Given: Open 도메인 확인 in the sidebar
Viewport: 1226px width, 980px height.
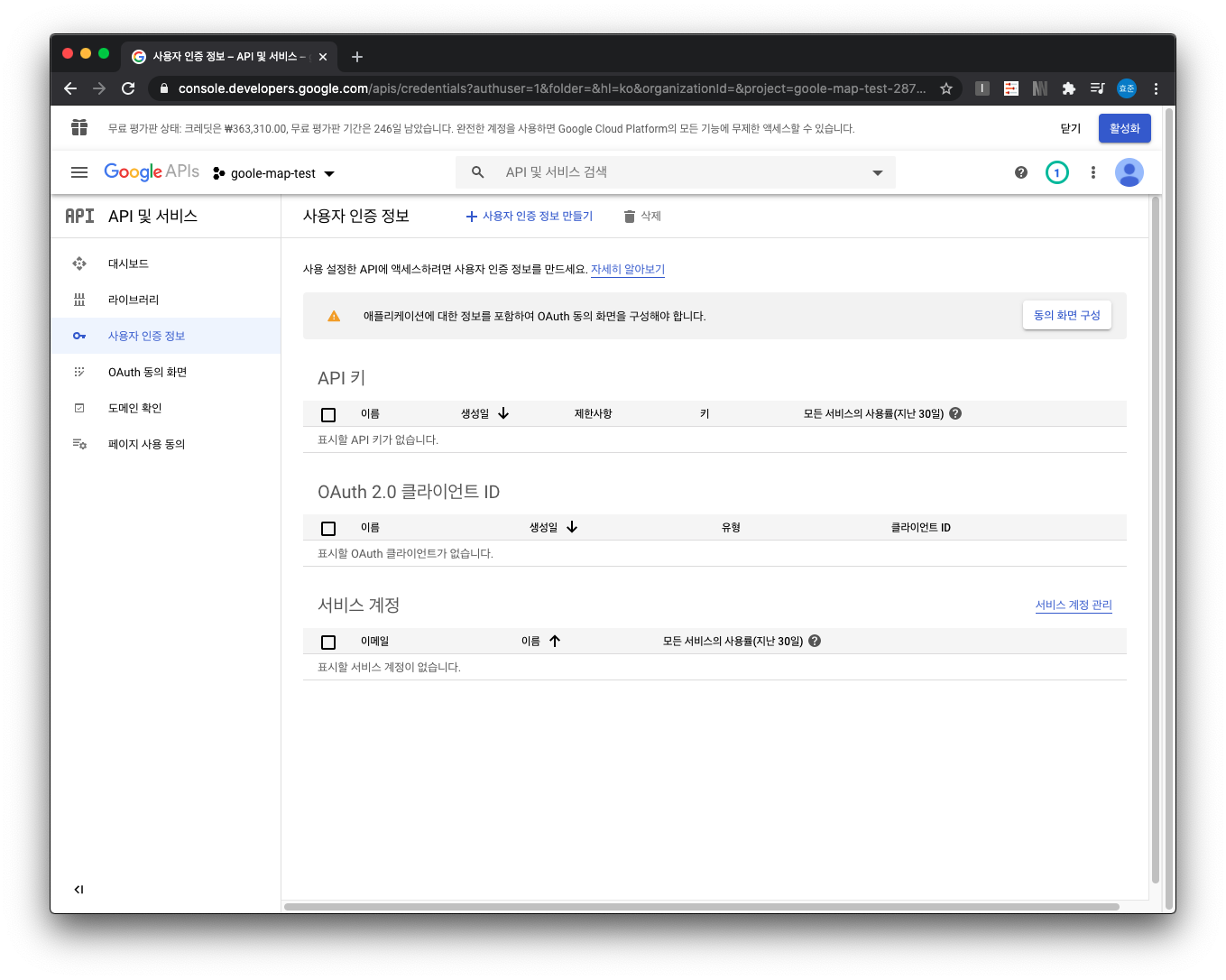Looking at the screenshot, I should click(x=166, y=408).
